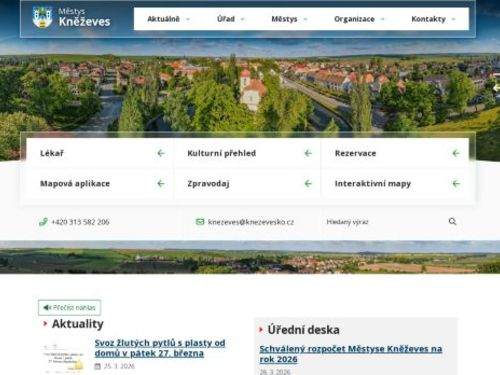The image size is (500, 375).
Task: Click the Aktuality heading
Action: (x=78, y=324)
